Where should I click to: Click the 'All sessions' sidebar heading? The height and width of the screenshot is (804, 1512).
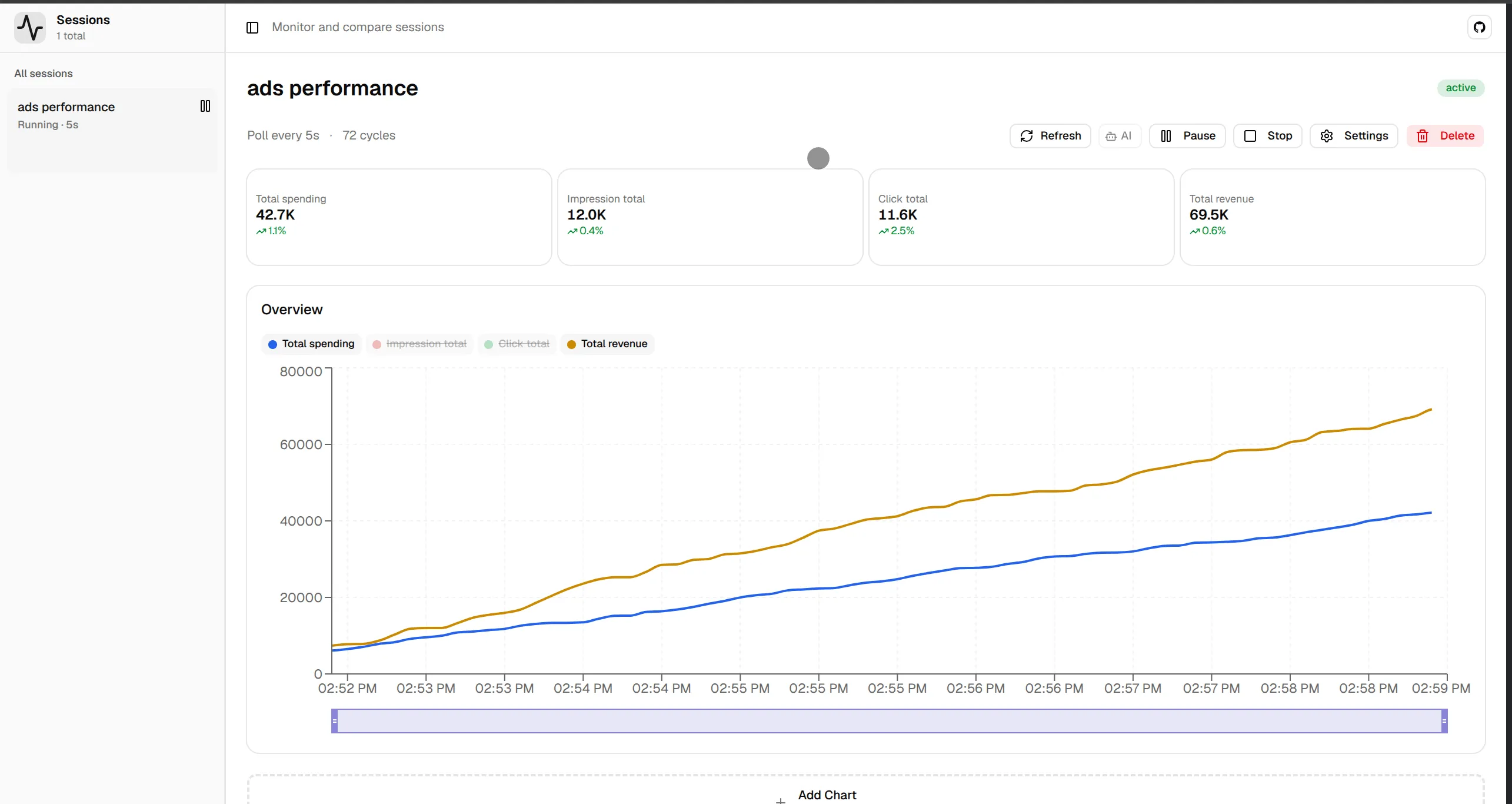coord(44,74)
